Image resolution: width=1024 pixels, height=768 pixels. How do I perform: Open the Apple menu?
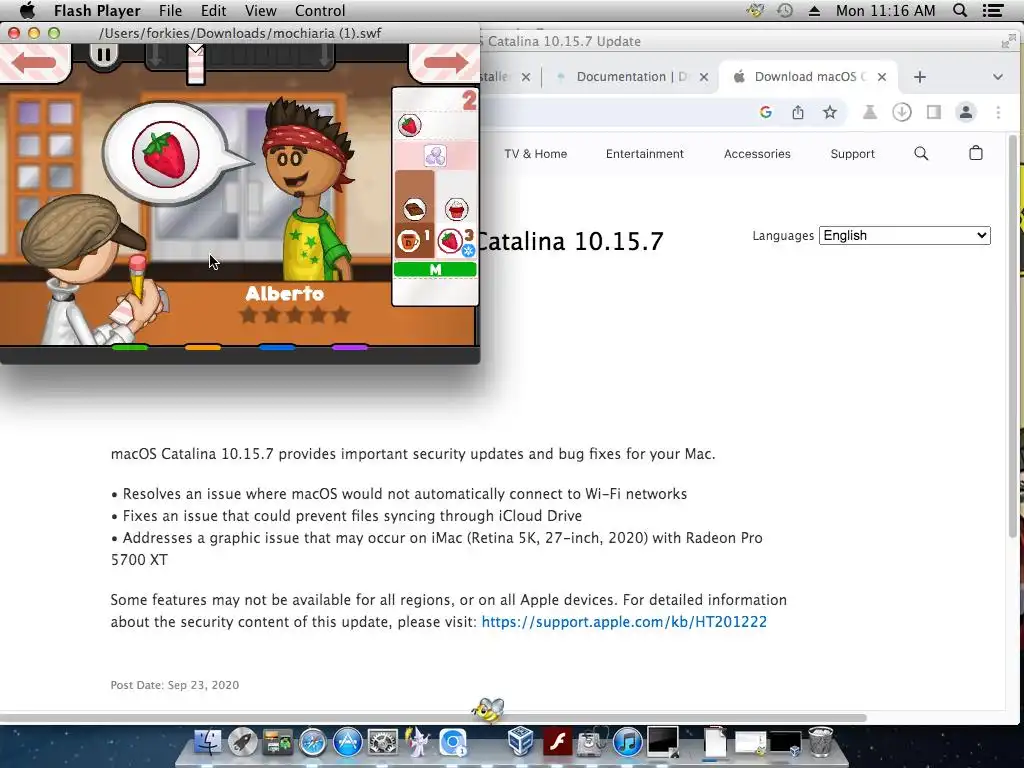27,10
